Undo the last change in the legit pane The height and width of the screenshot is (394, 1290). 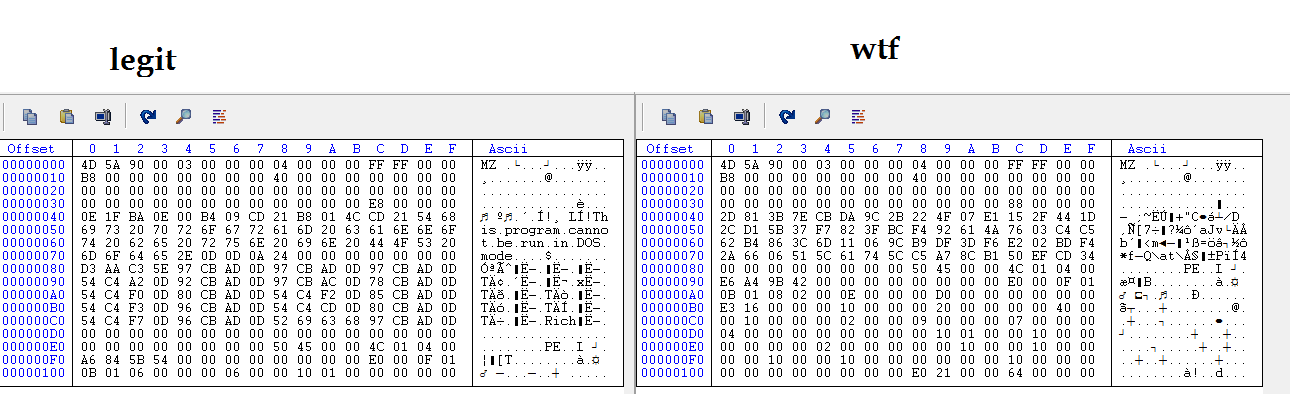click(149, 116)
